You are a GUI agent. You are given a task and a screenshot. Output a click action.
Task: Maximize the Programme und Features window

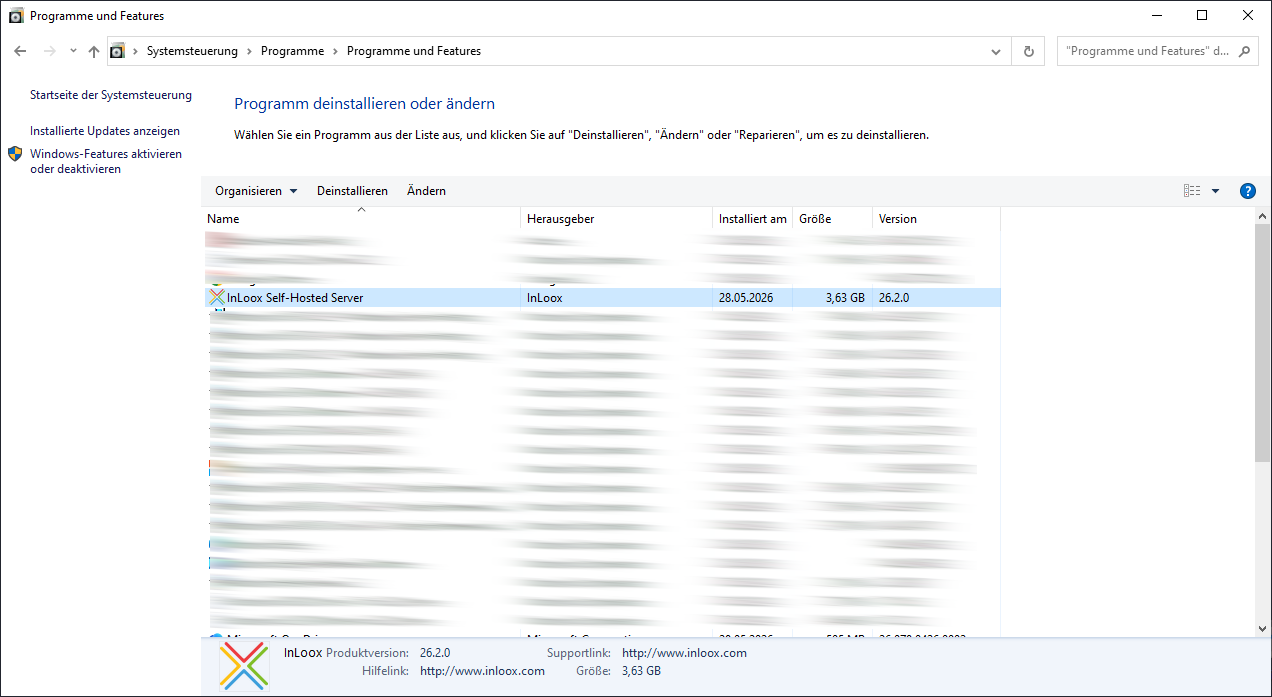(1202, 15)
